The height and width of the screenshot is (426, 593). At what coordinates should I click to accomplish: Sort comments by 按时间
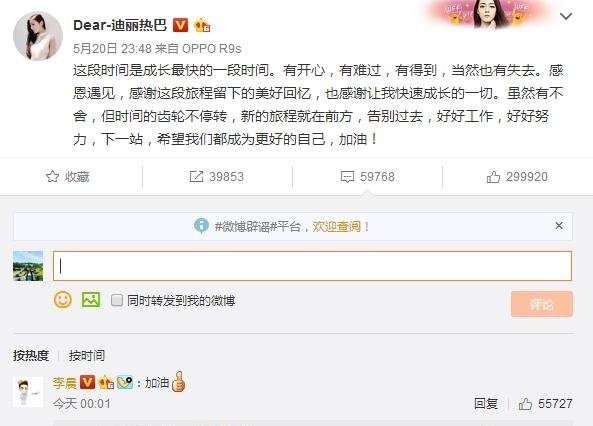pos(87,356)
